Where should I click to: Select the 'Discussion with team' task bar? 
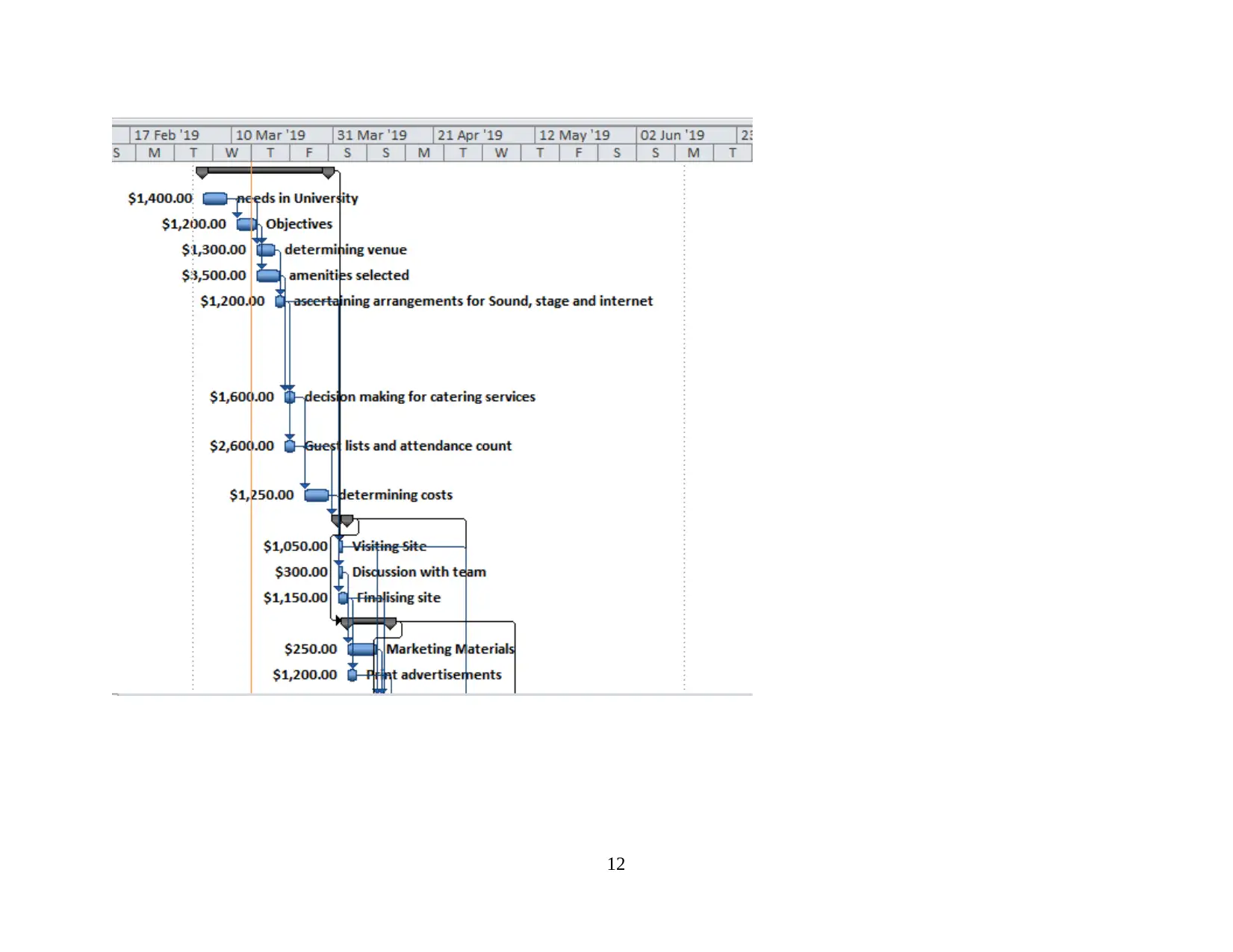(x=341, y=572)
